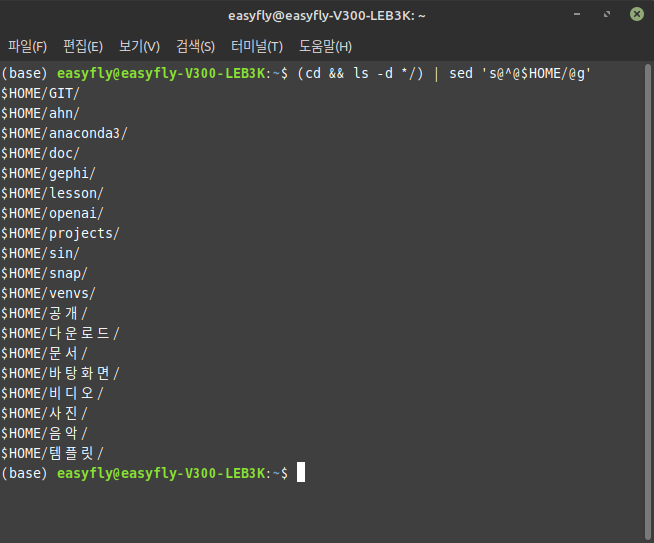Click the $HOME/공개/ output line
Image resolution: width=654 pixels, height=543 pixels.
44,314
